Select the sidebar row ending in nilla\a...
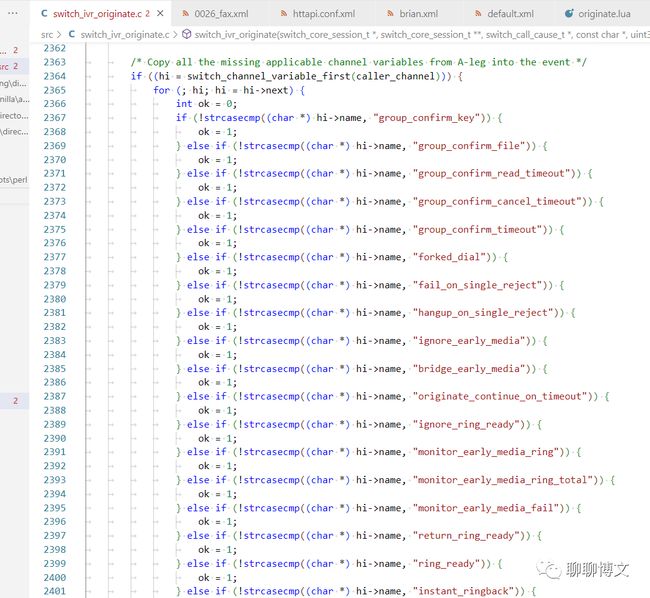 click(15, 99)
